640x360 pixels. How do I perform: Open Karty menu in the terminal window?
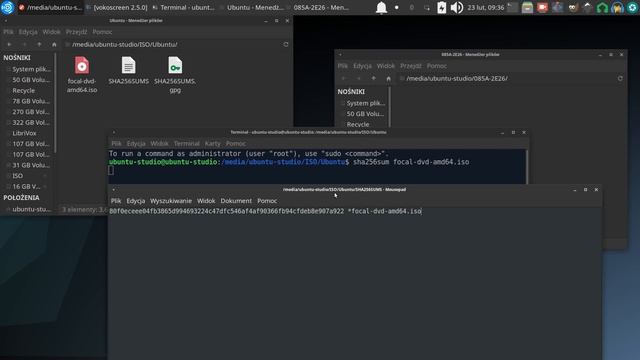[x=213, y=143]
